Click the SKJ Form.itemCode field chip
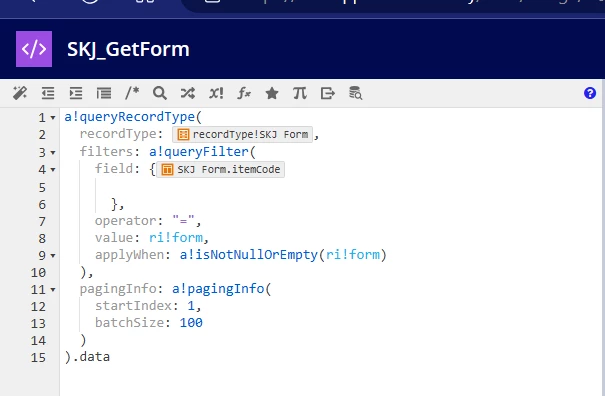Image resolution: width=605 pixels, height=396 pixels. [x=220, y=169]
